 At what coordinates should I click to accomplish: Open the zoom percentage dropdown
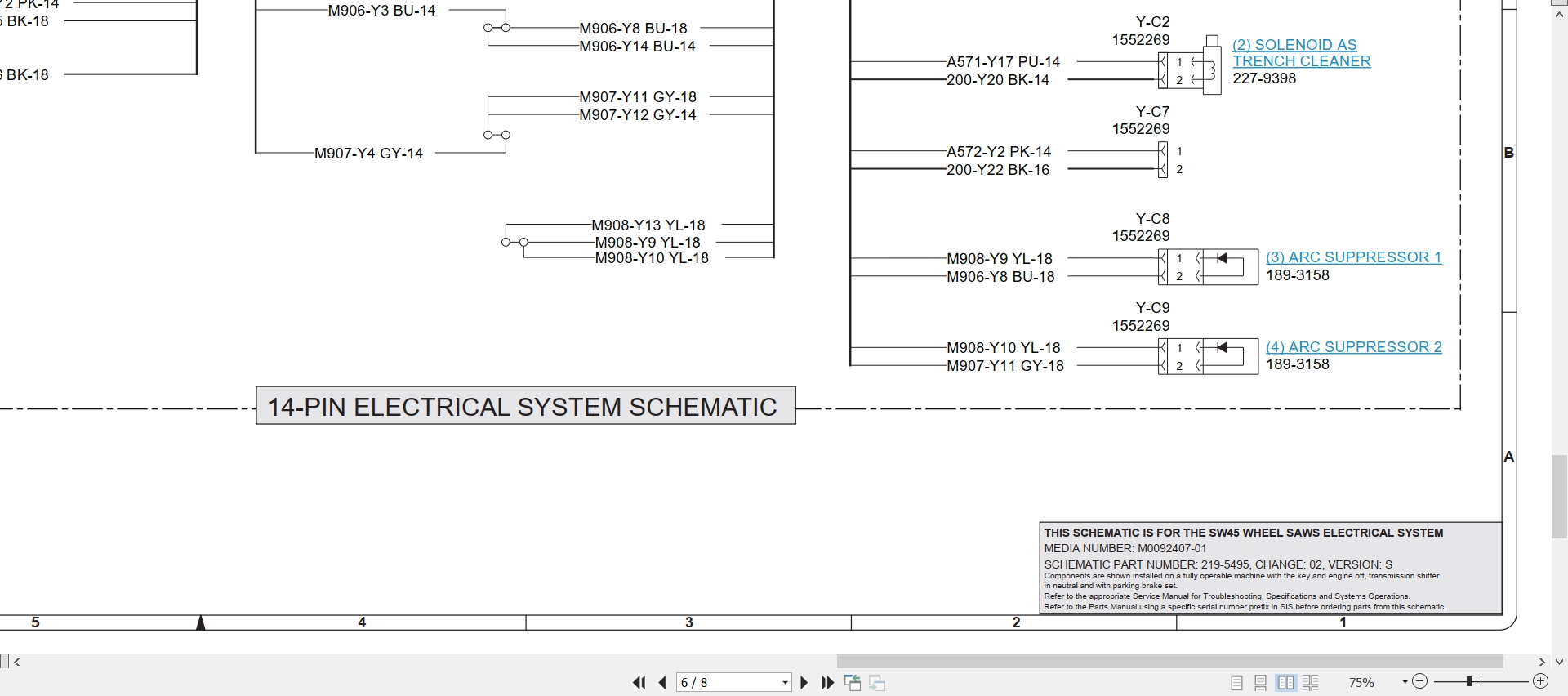(x=1405, y=681)
